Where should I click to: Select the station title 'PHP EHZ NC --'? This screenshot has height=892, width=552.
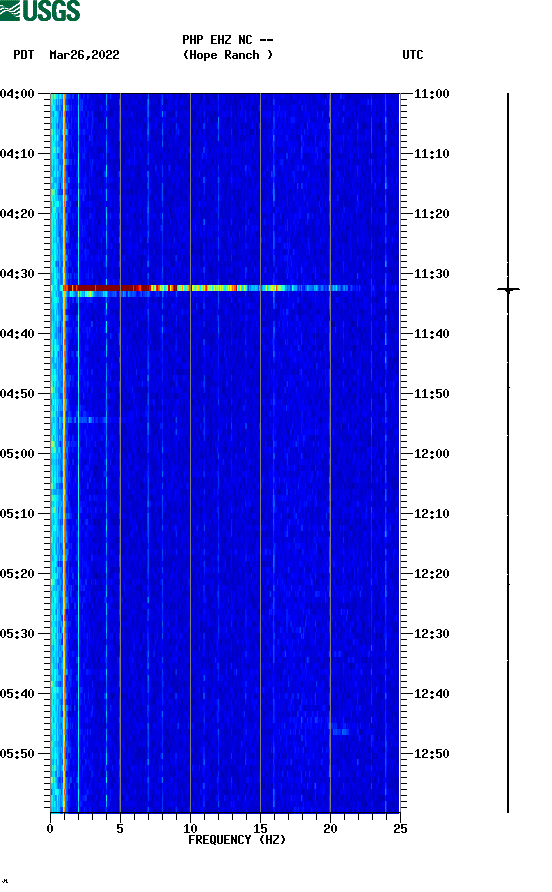(x=228, y=40)
